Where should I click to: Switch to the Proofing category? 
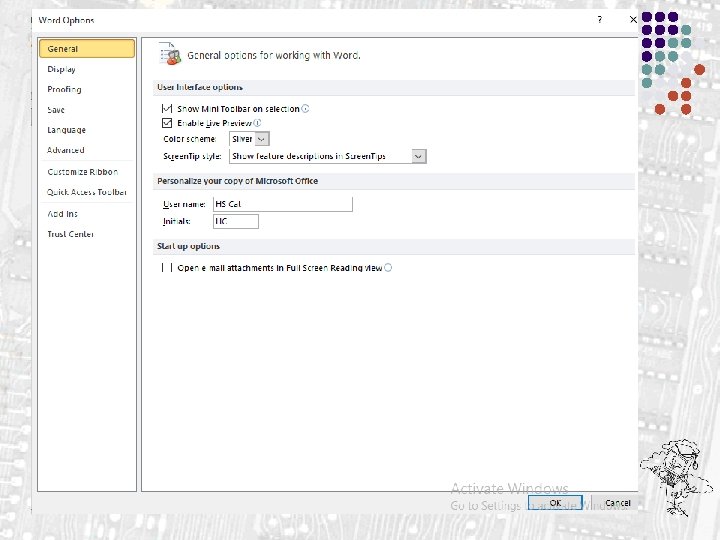(x=64, y=90)
